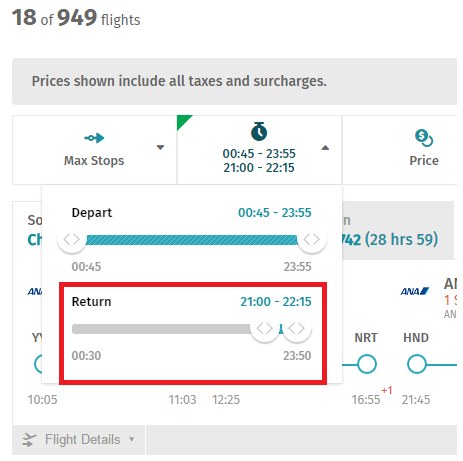Screen dimensions: 463x461
Task: Collapse the time filter dropdown arrow
Action: click(325, 148)
